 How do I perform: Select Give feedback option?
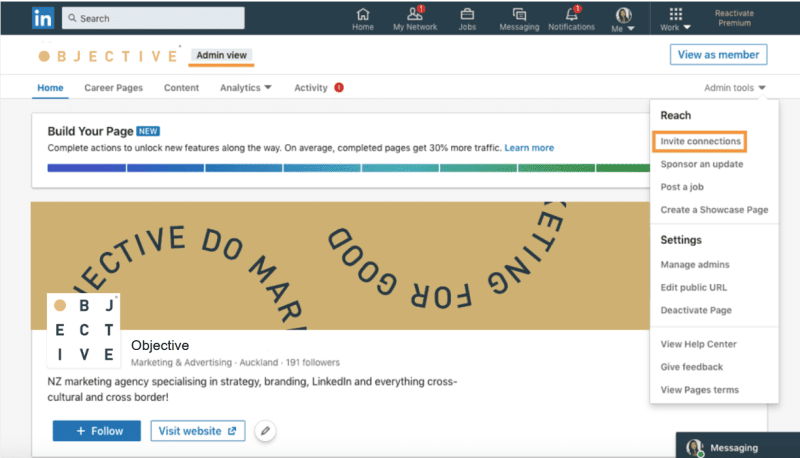click(691, 367)
